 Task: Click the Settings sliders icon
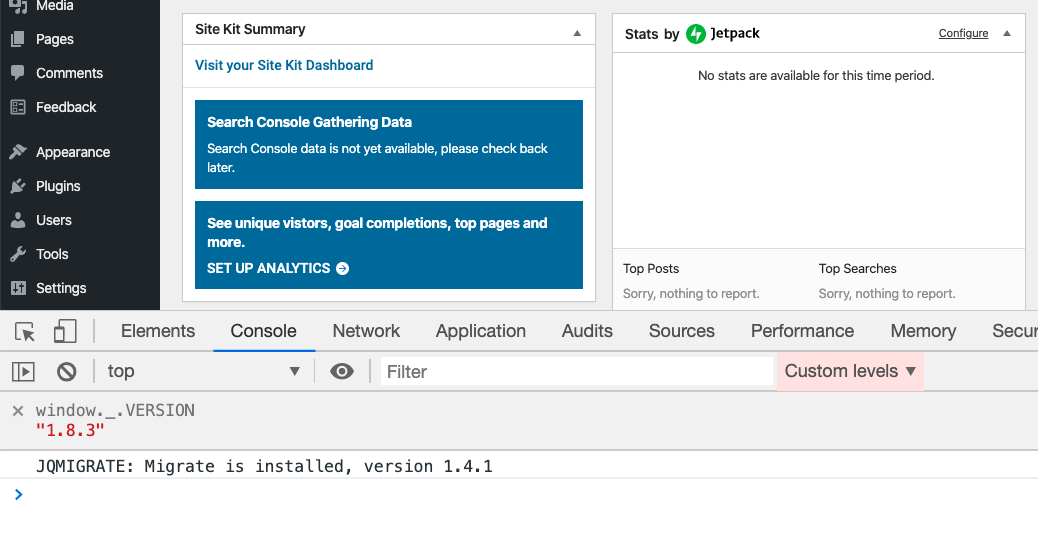point(19,288)
